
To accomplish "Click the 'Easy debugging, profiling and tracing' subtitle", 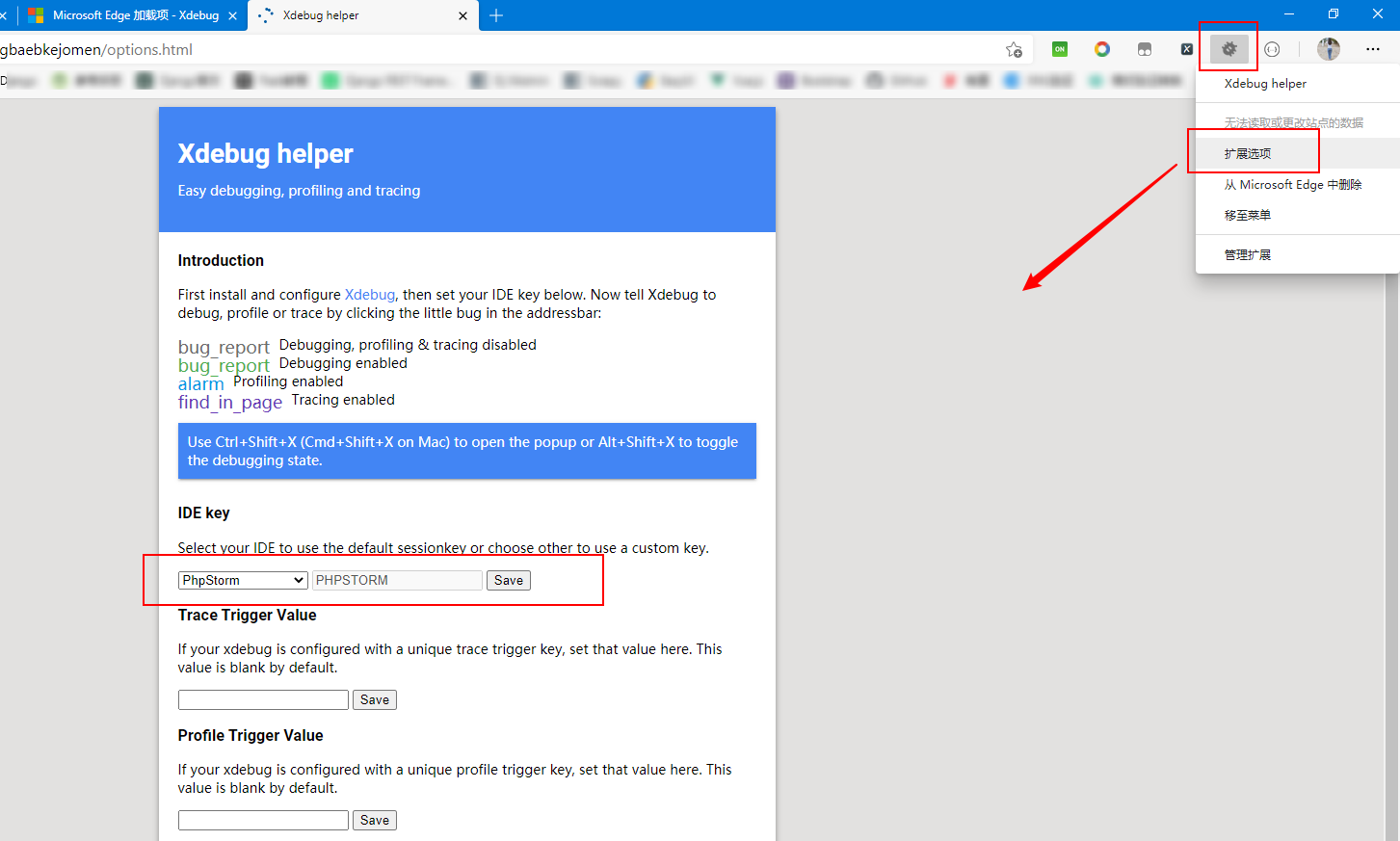I will (299, 191).
